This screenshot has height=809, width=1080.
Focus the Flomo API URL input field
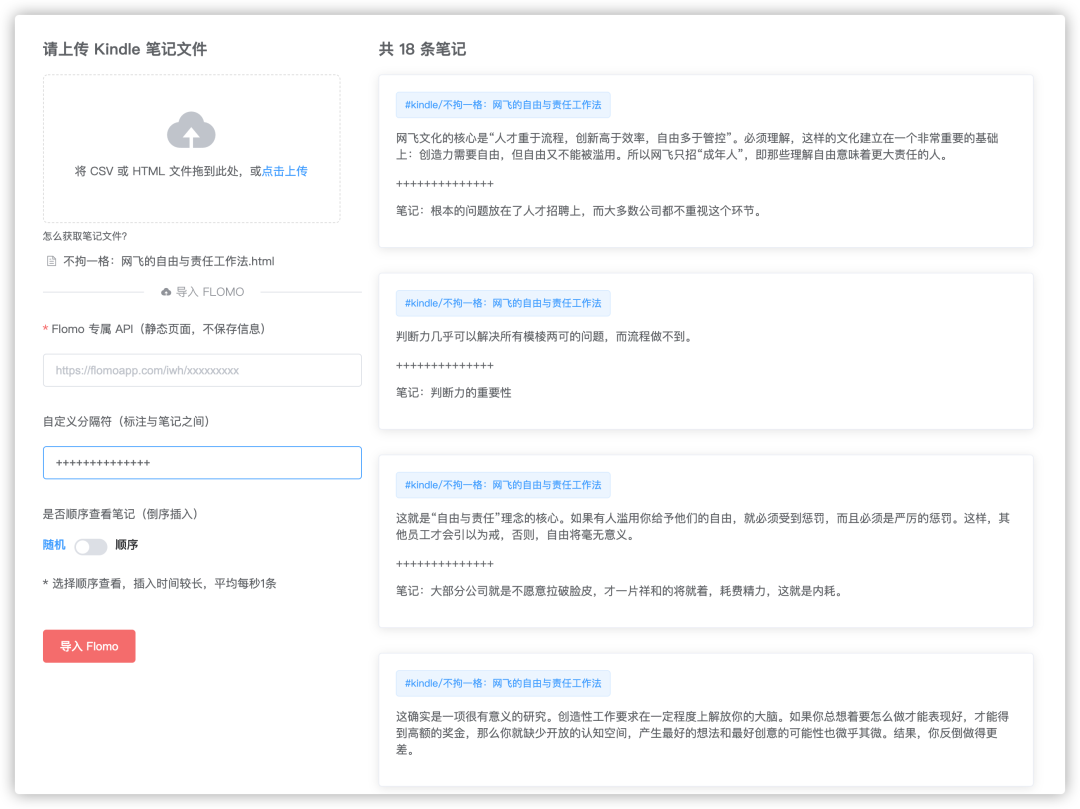click(x=202, y=370)
